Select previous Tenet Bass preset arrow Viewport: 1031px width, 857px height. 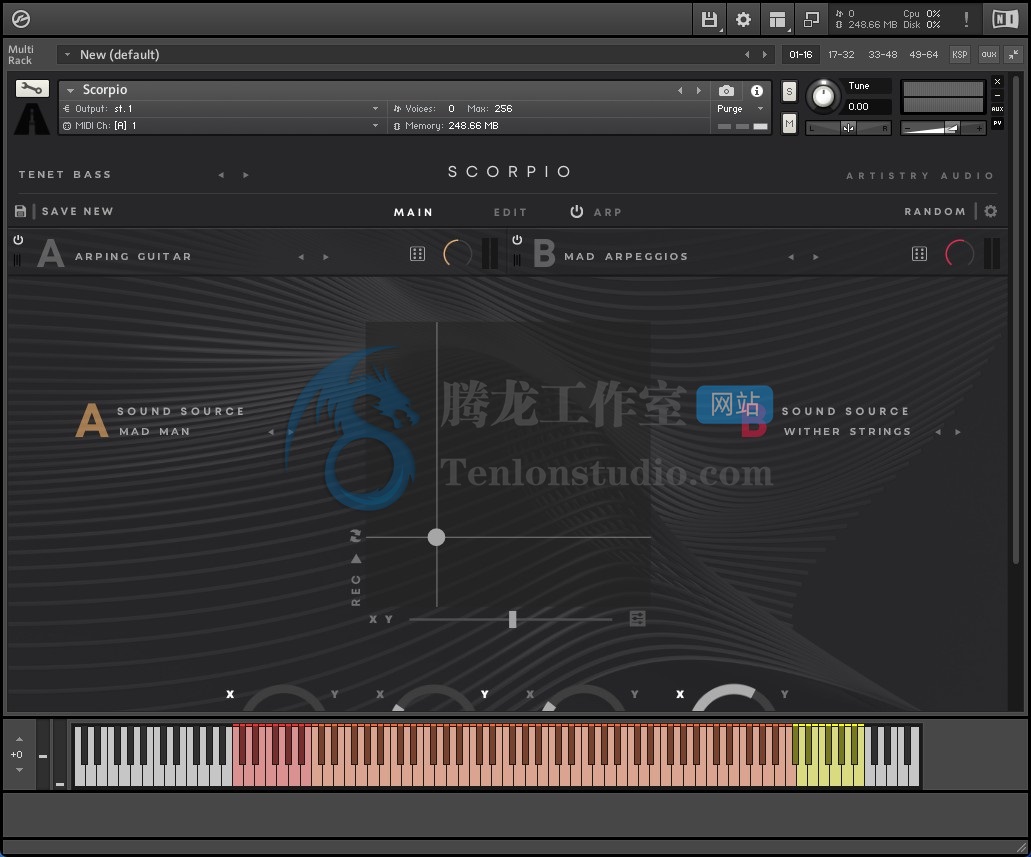[x=222, y=175]
